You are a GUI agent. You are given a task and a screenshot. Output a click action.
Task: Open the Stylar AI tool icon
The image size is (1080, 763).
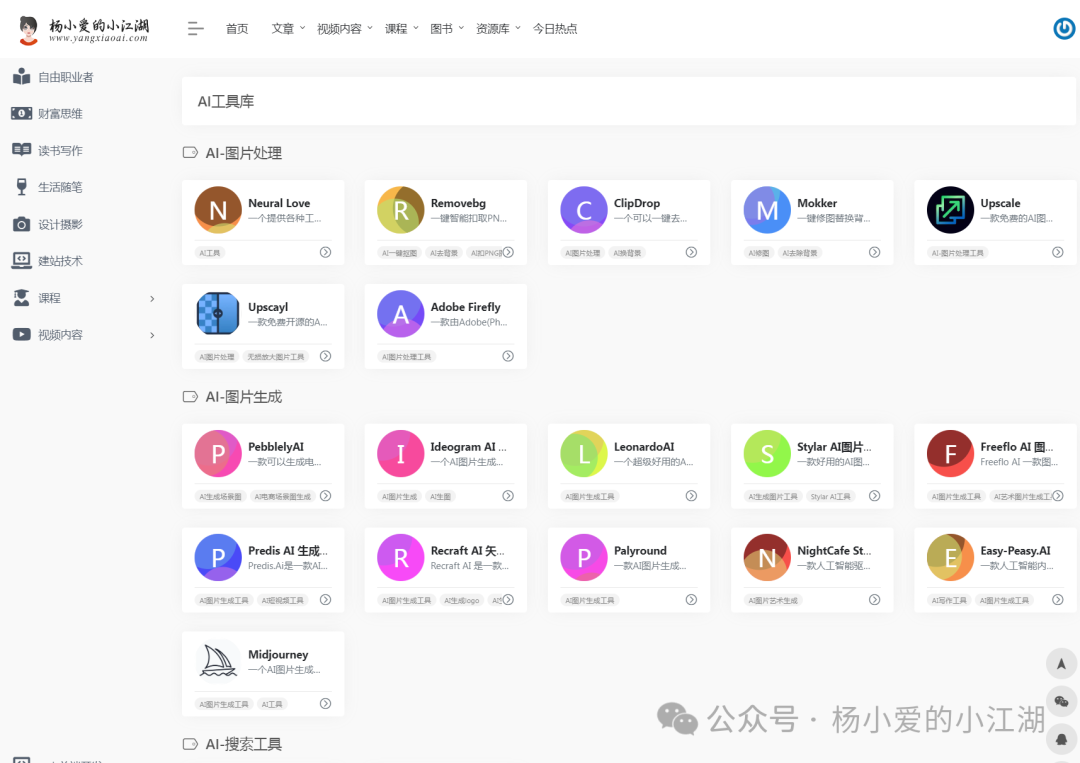click(x=767, y=454)
